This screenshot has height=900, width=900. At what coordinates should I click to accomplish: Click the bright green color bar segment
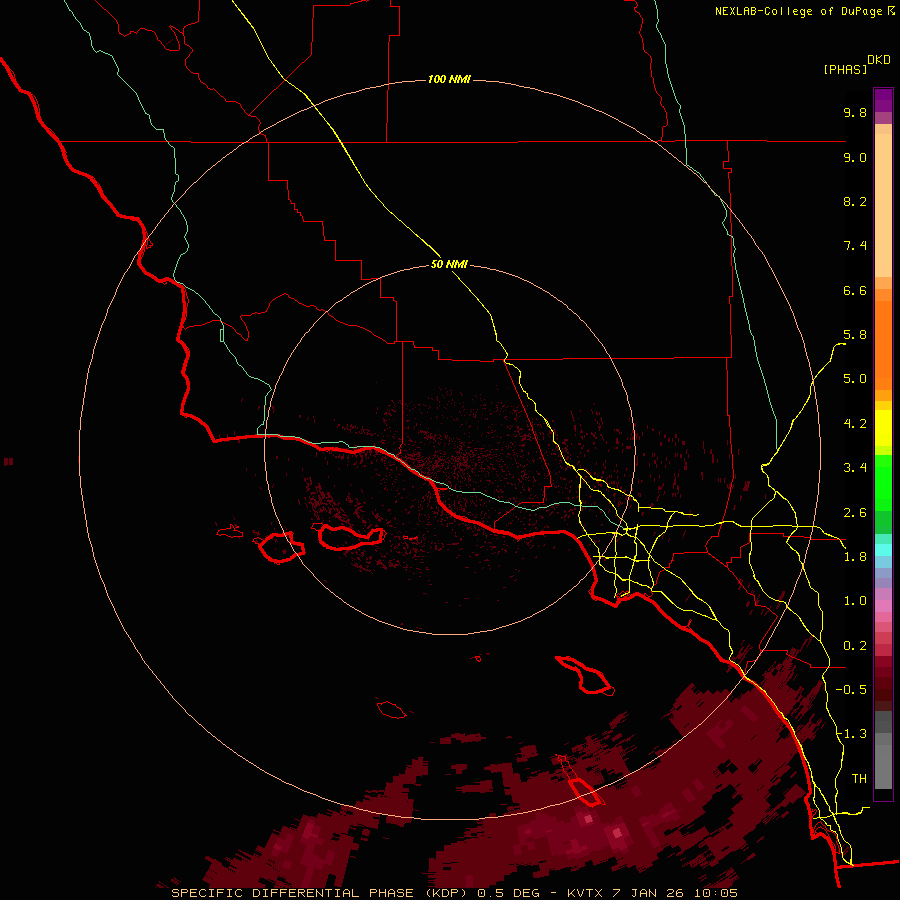(883, 483)
